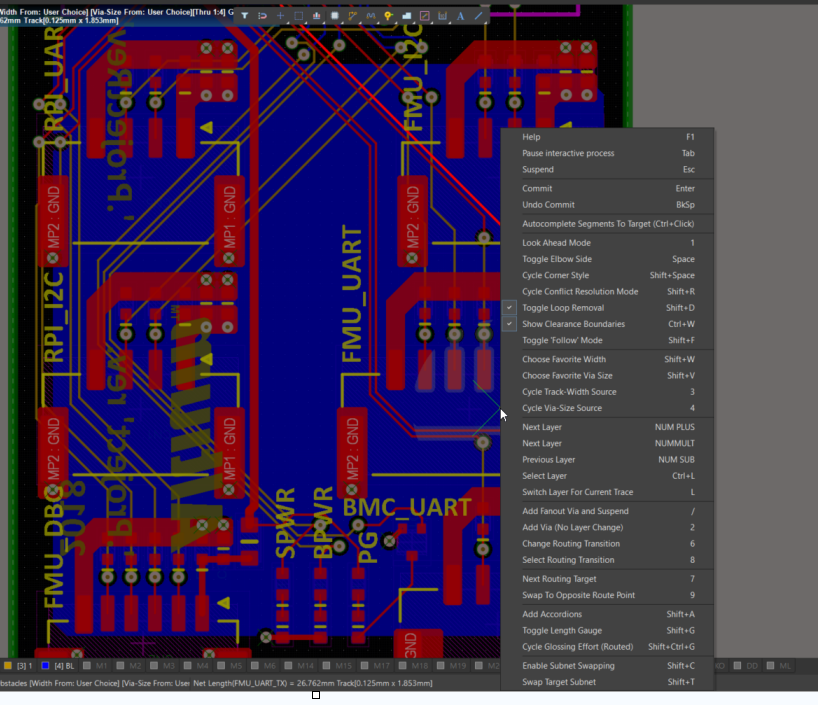The height and width of the screenshot is (705, 818).
Task: Select the polygon pour tool
Action: pos(407,15)
